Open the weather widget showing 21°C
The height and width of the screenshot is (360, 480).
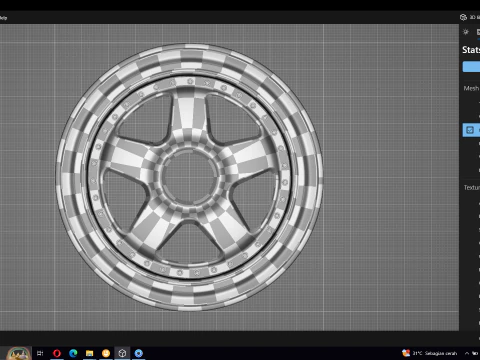click(429, 353)
